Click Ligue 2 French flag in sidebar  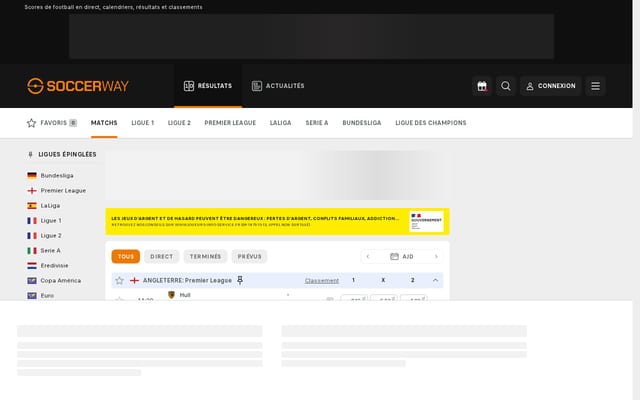click(32, 236)
